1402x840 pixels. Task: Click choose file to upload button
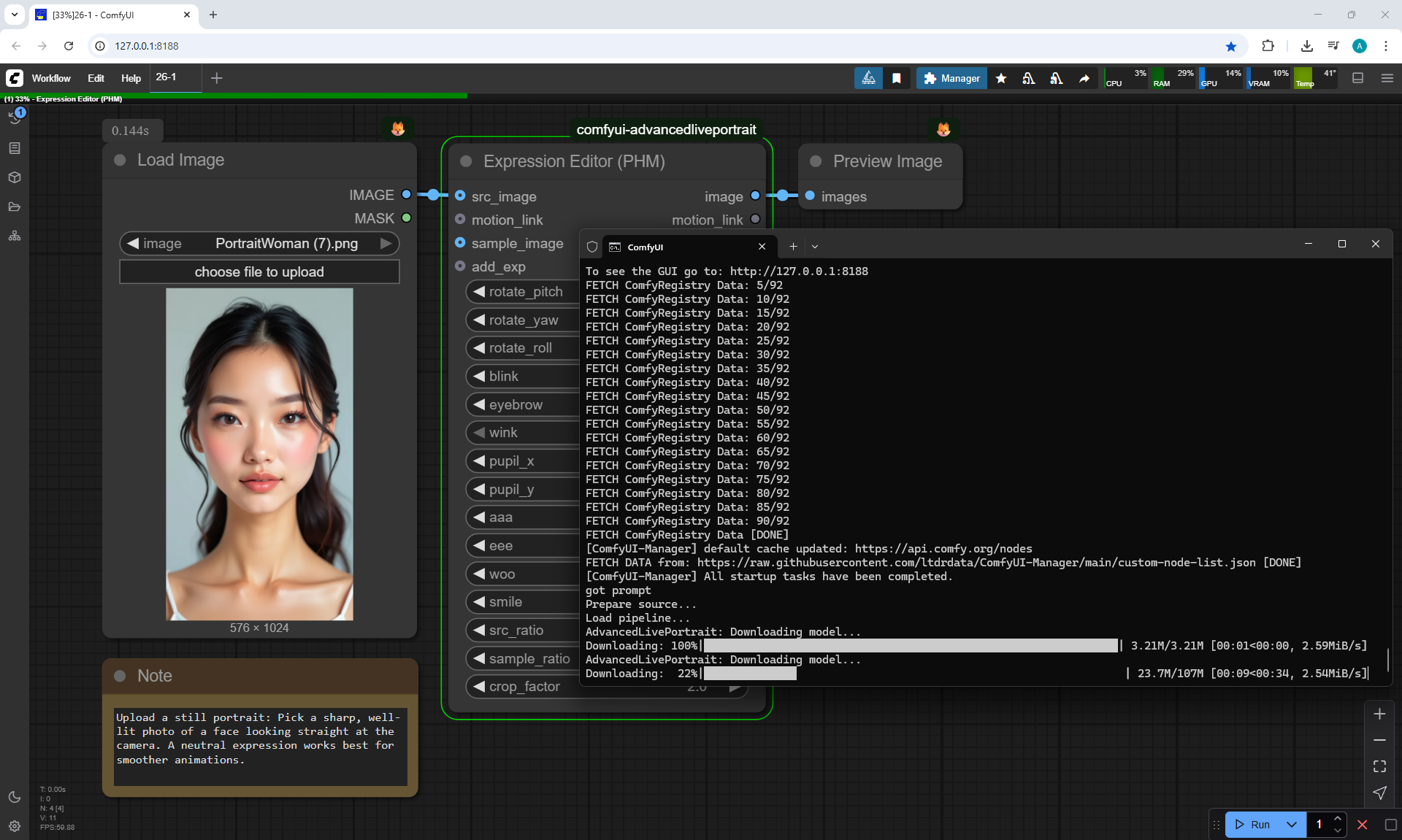[x=259, y=271]
